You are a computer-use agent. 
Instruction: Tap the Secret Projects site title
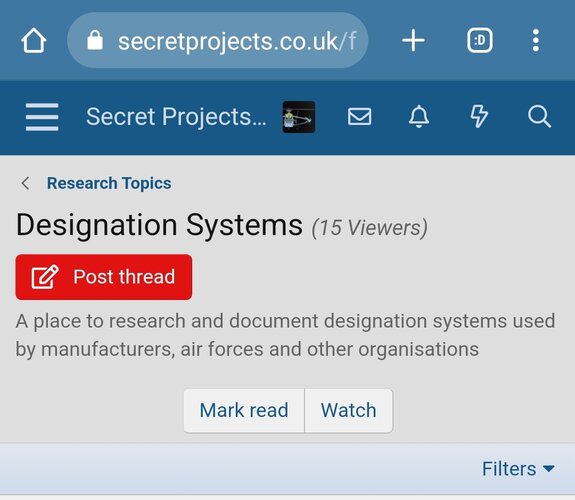tap(176, 117)
